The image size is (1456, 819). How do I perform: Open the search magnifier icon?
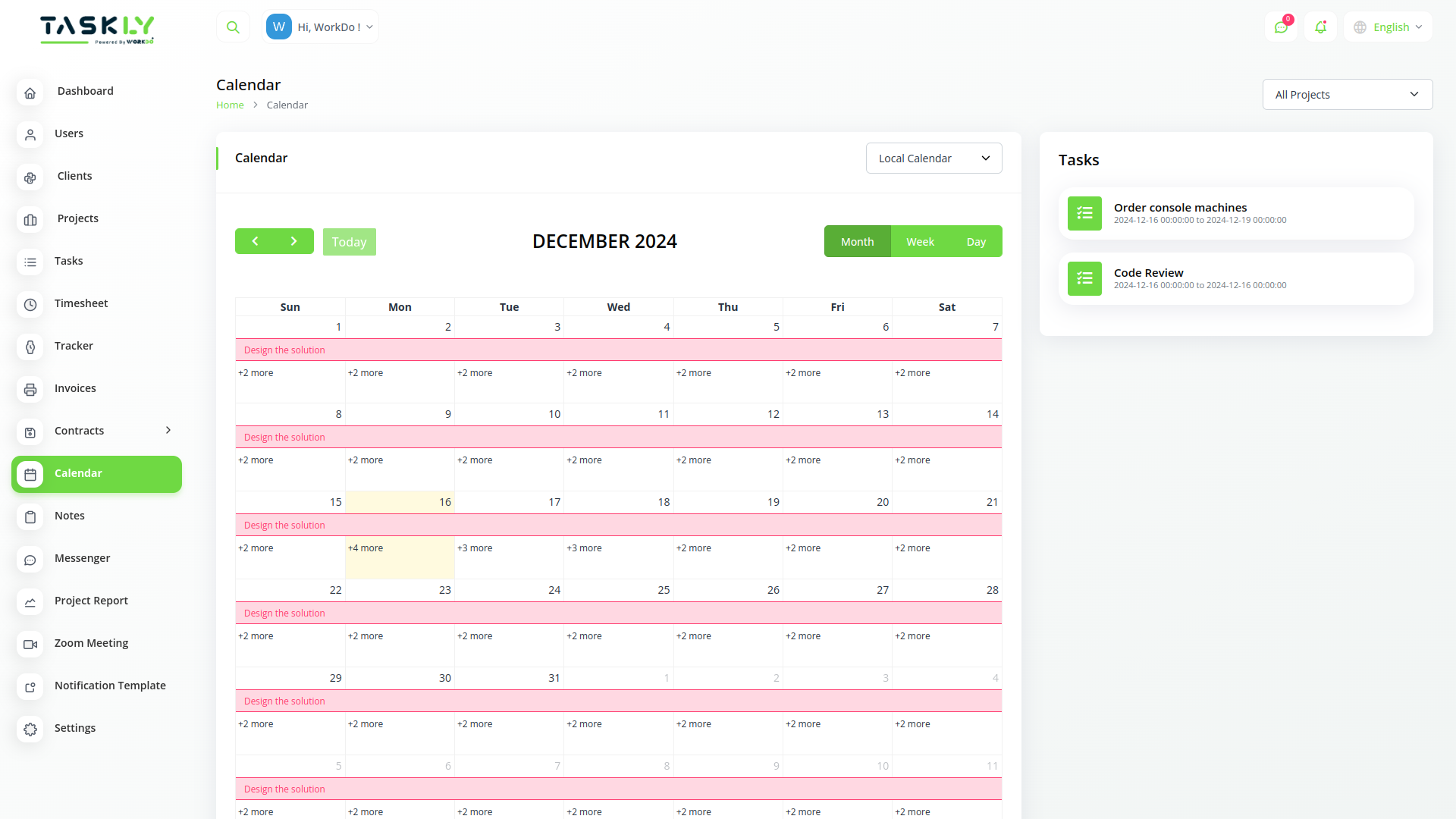pyautogui.click(x=233, y=27)
